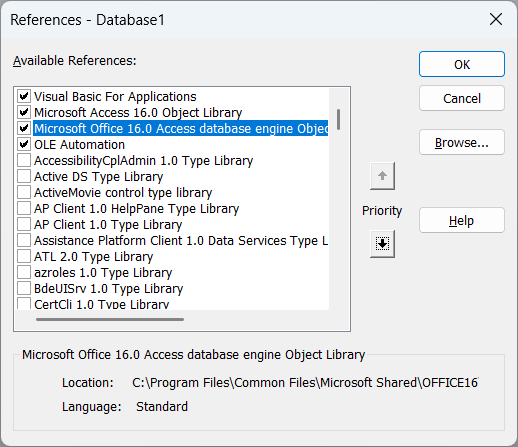This screenshot has height=447, width=518.
Task: Open the Help button
Action: click(462, 220)
